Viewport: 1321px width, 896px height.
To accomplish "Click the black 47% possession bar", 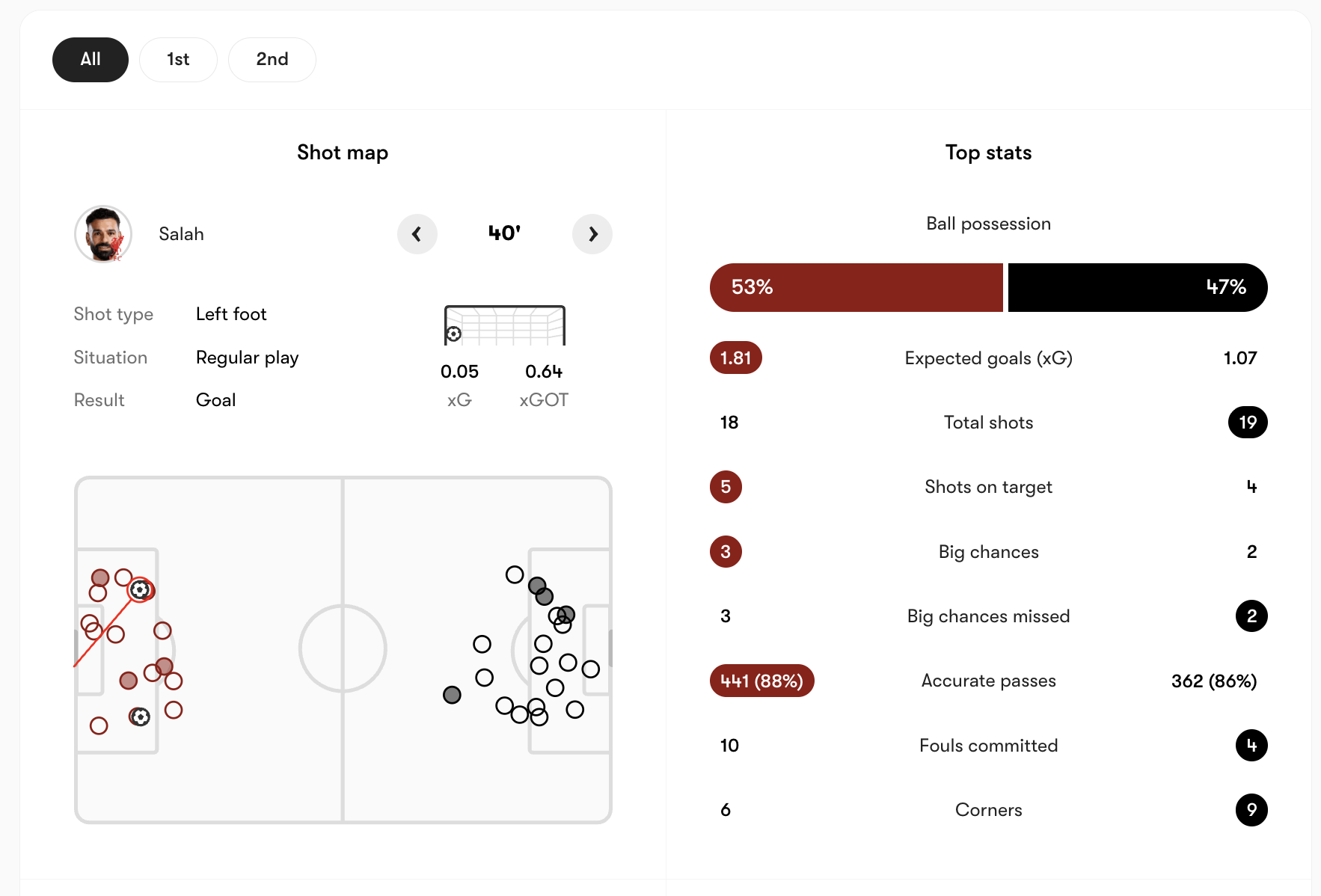I will 1137,287.
